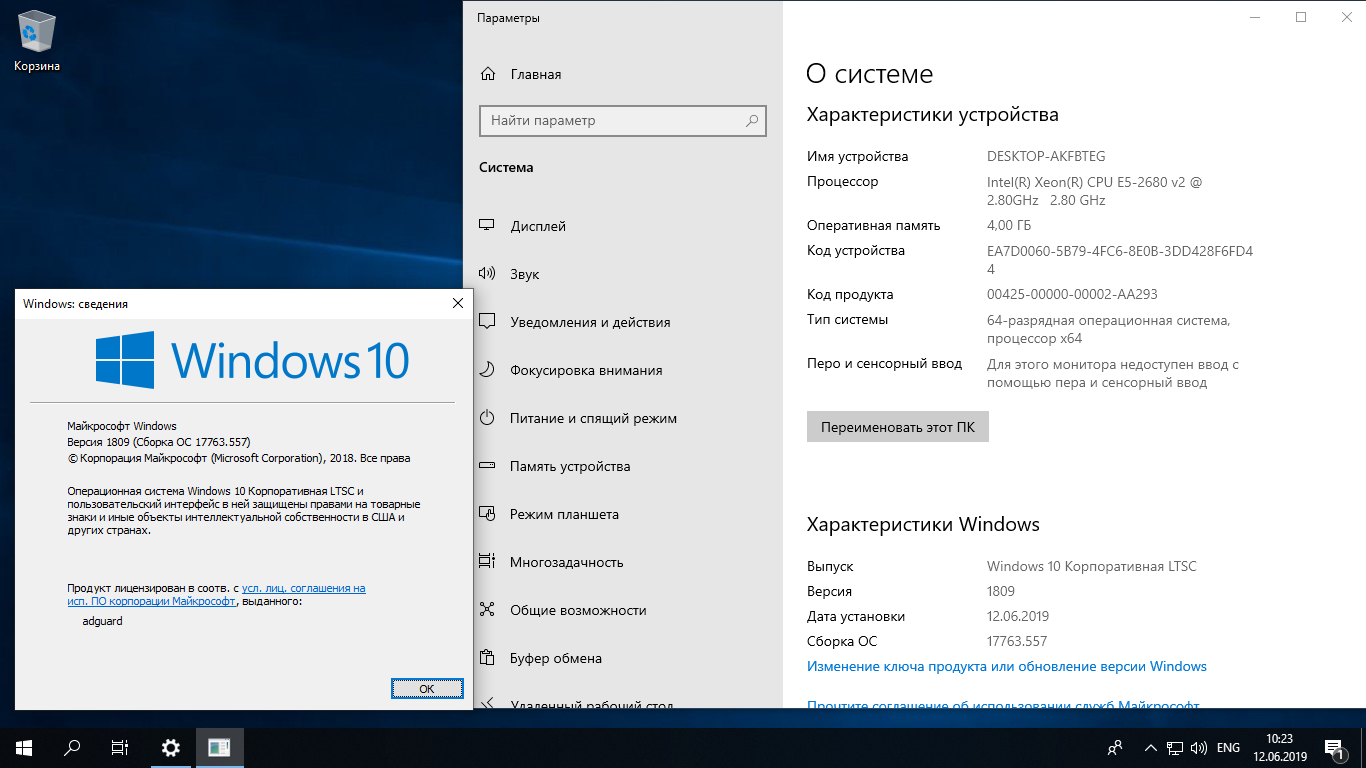Click Переименовать этот ПК button
Viewport: 1366px width, 768px height.
coord(897,427)
